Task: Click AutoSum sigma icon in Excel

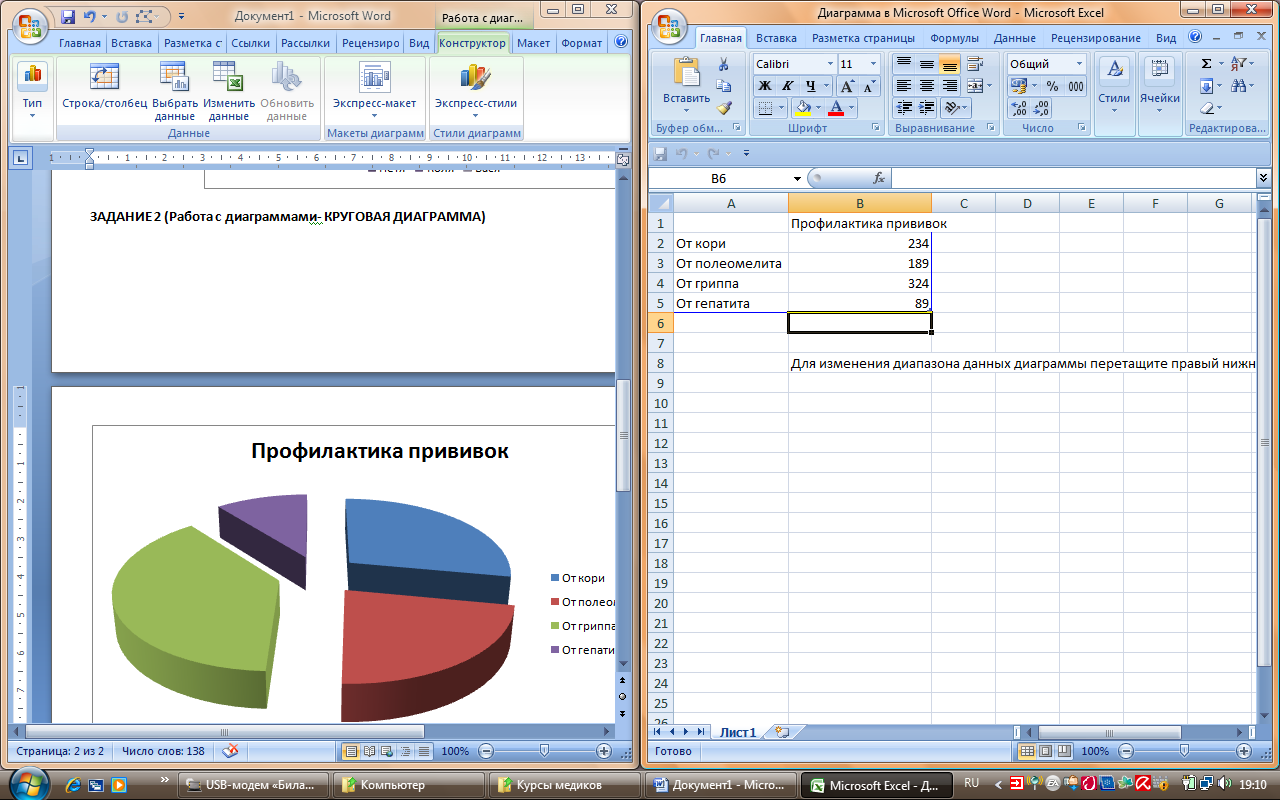Action: 1207,64
